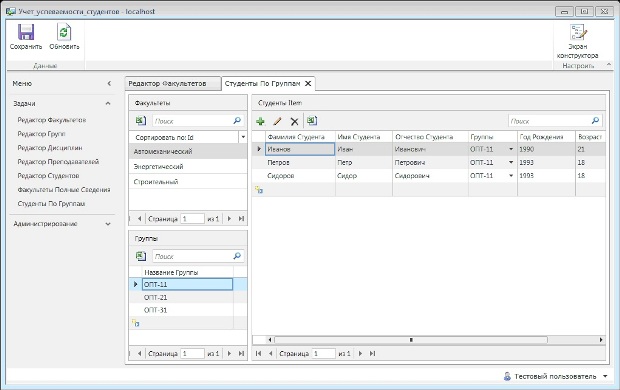Export Группы list to Excel

tap(141, 256)
